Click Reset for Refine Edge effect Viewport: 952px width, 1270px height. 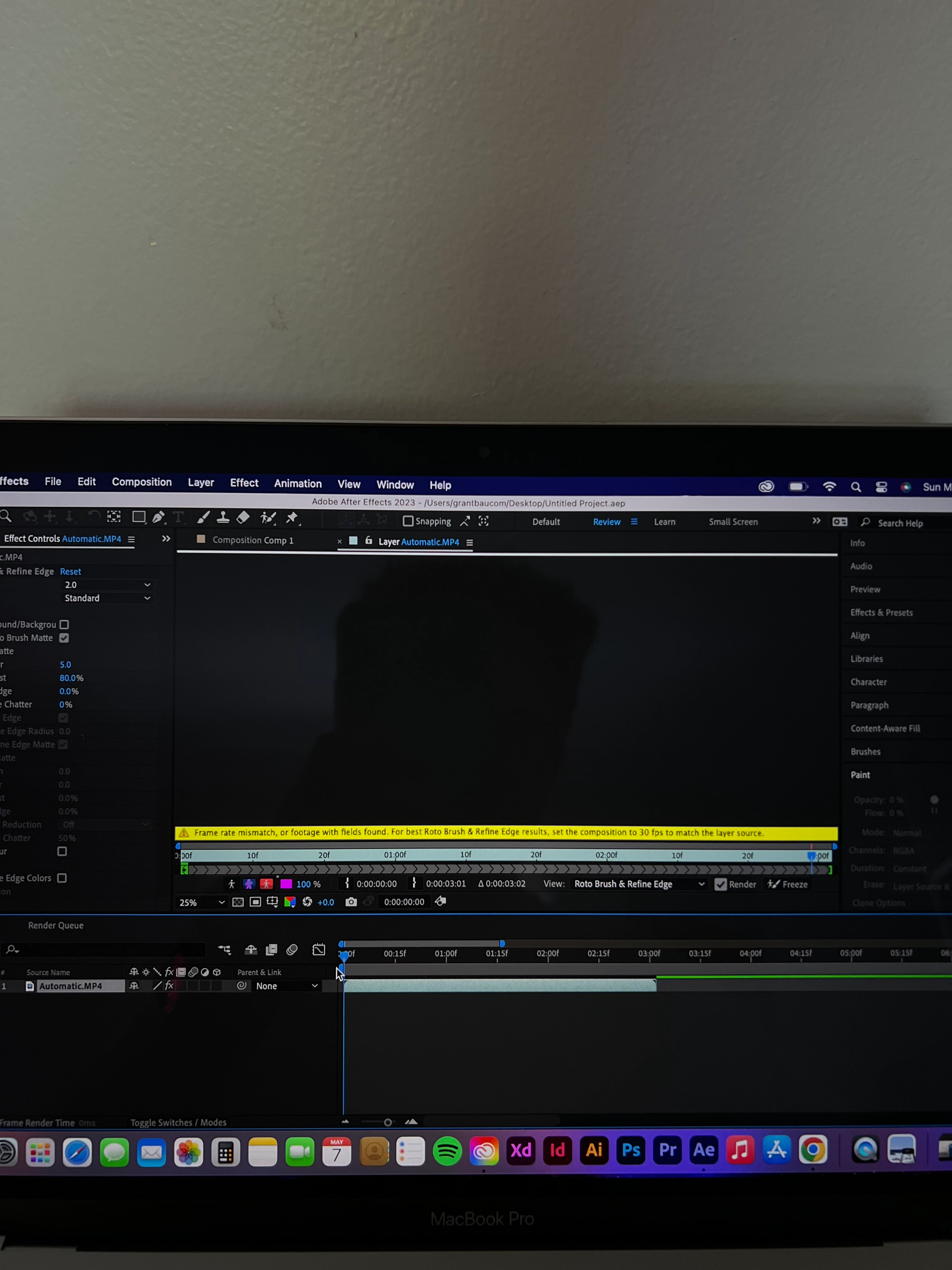click(71, 571)
